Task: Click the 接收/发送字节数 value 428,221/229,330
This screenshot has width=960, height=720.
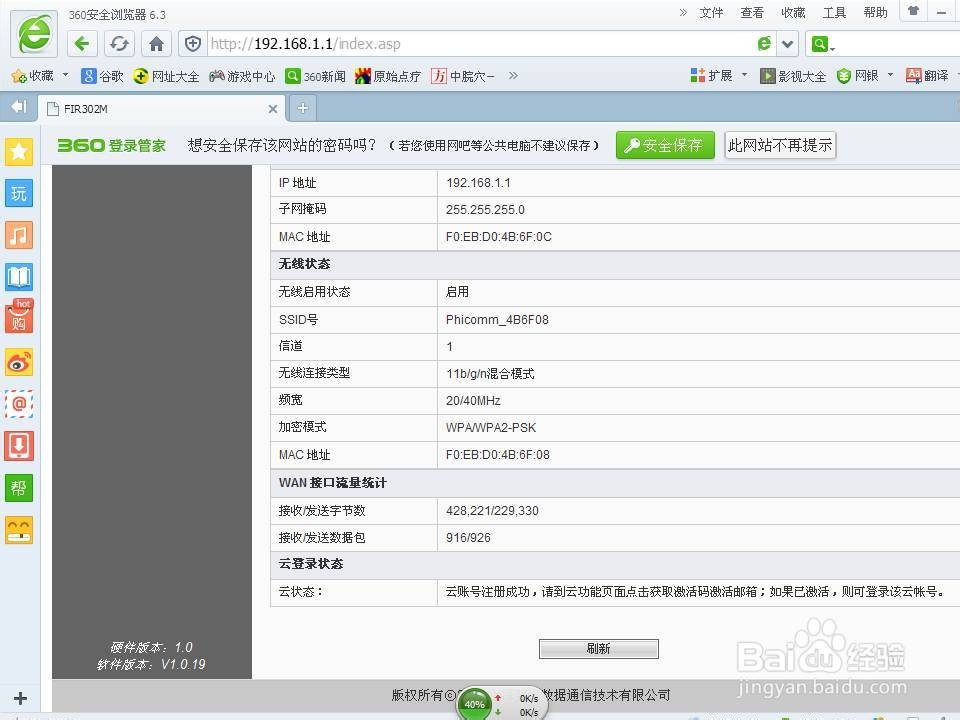Action: pos(492,511)
